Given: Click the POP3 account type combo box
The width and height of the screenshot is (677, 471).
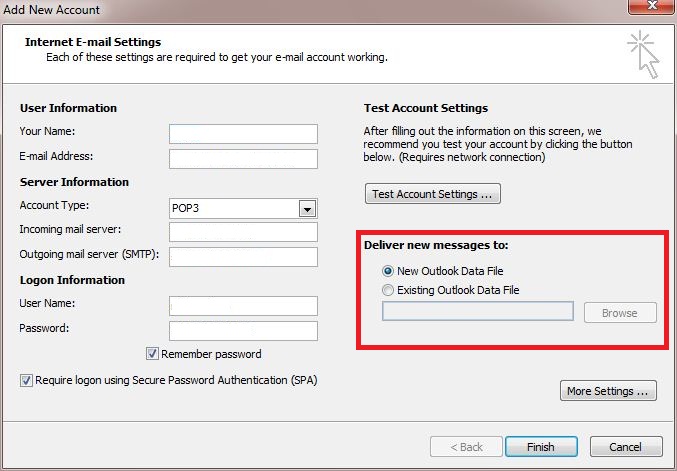Looking at the screenshot, I should [235, 208].
